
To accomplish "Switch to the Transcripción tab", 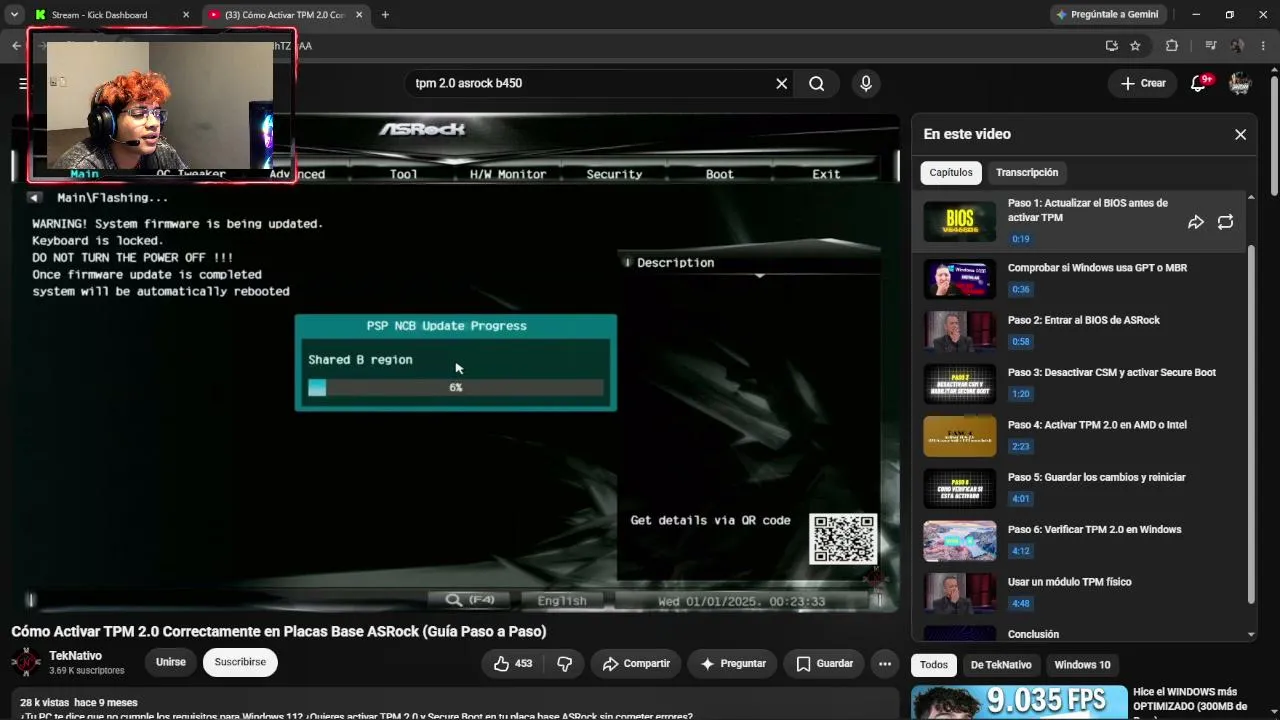I will coord(1027,172).
